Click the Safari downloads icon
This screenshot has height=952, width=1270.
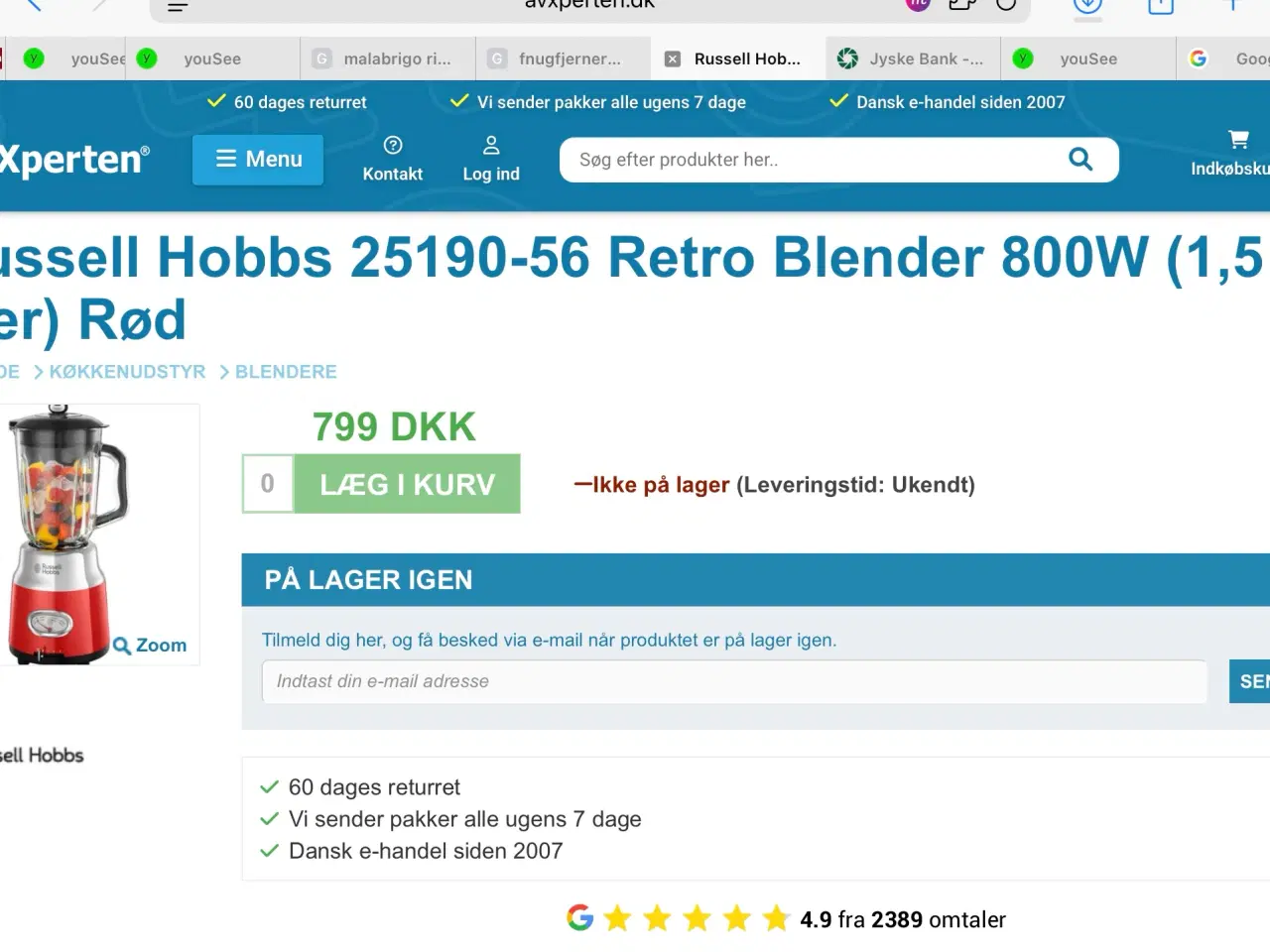tap(1087, 6)
